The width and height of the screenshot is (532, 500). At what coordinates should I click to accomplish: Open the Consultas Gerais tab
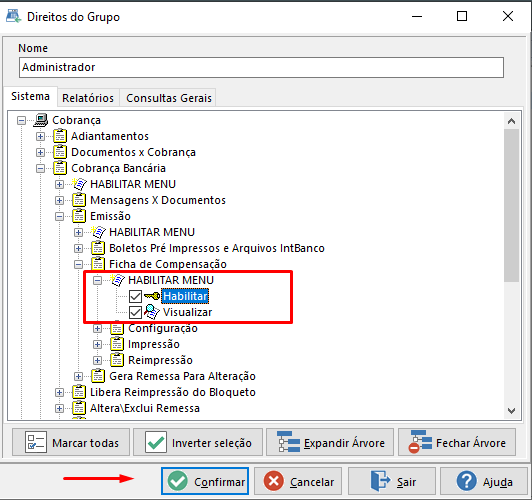[x=169, y=98]
